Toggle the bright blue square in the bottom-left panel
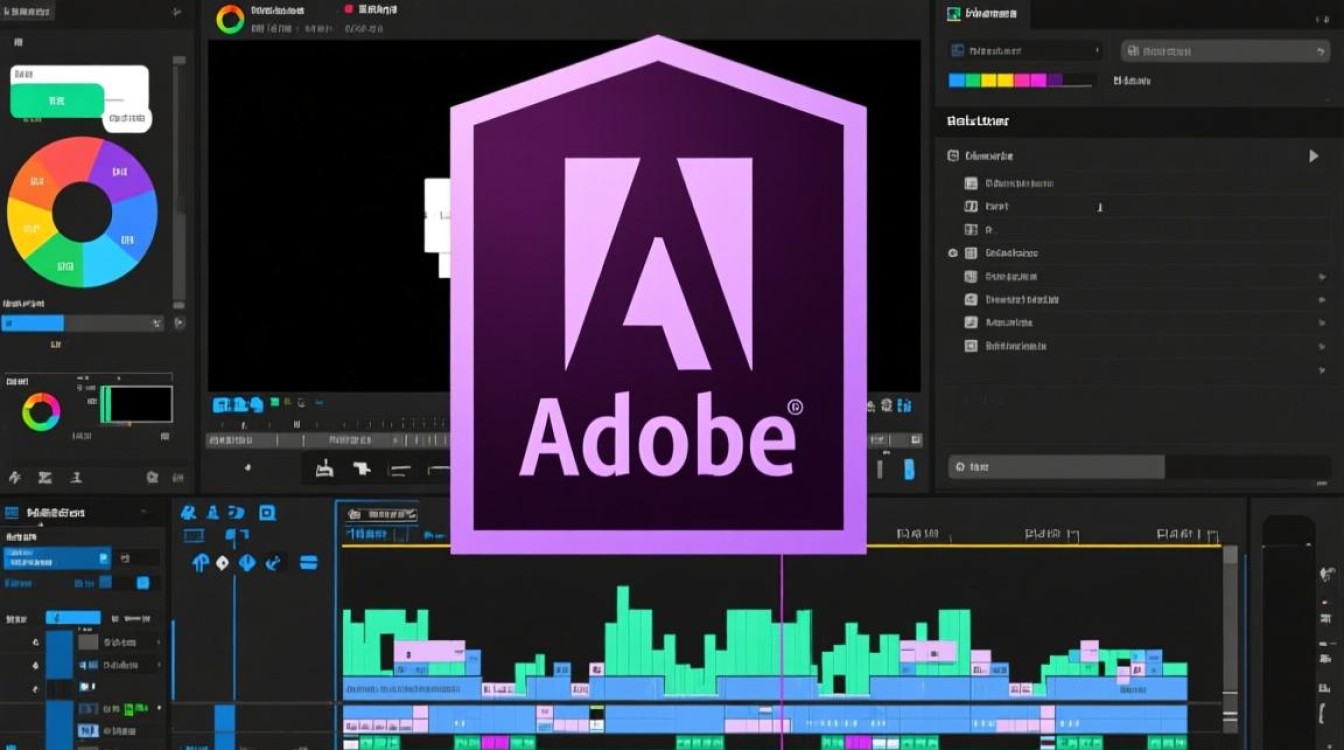Viewport: 1344px width, 750px height. click(143, 583)
